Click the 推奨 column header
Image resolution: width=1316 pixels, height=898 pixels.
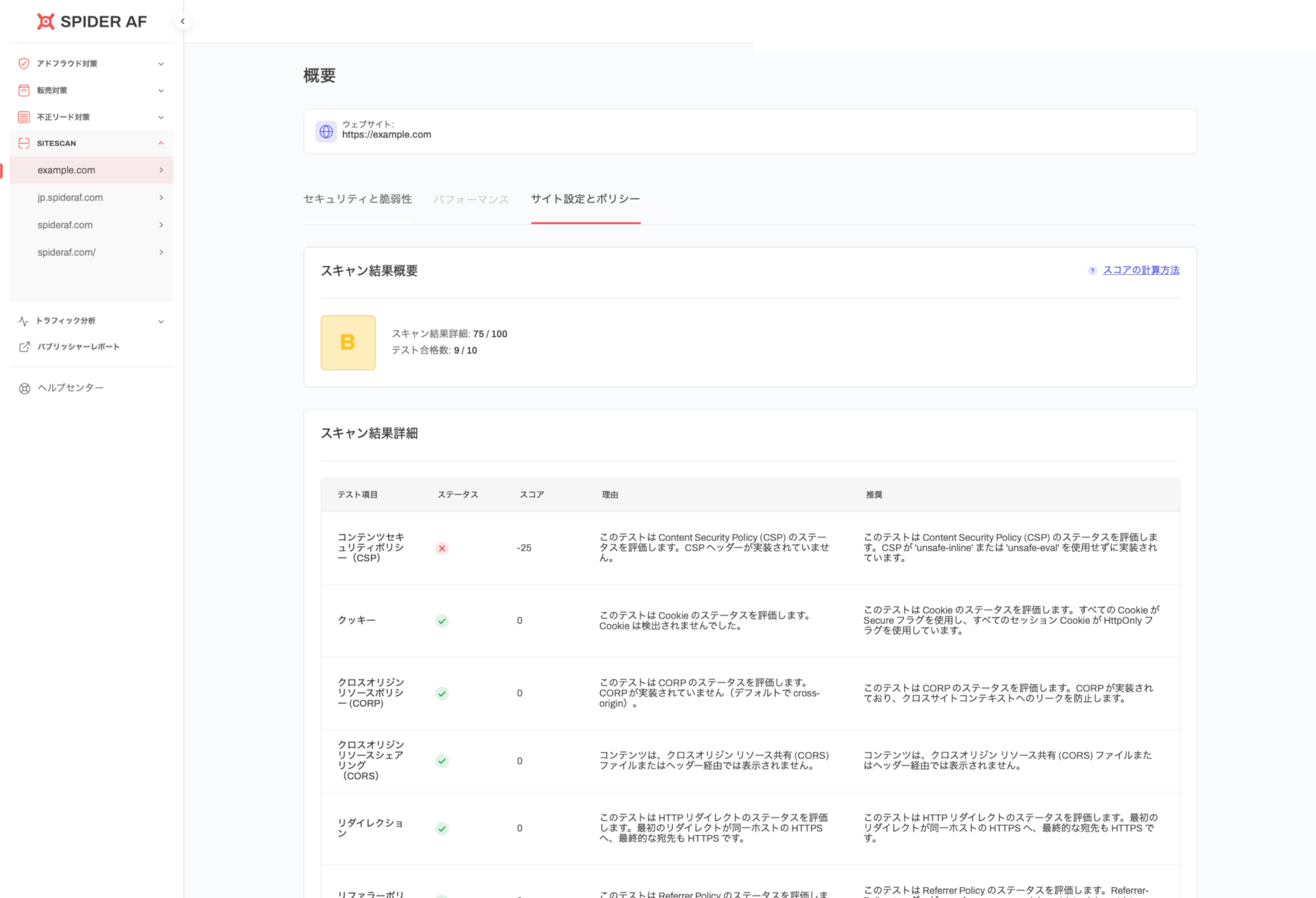(874, 494)
